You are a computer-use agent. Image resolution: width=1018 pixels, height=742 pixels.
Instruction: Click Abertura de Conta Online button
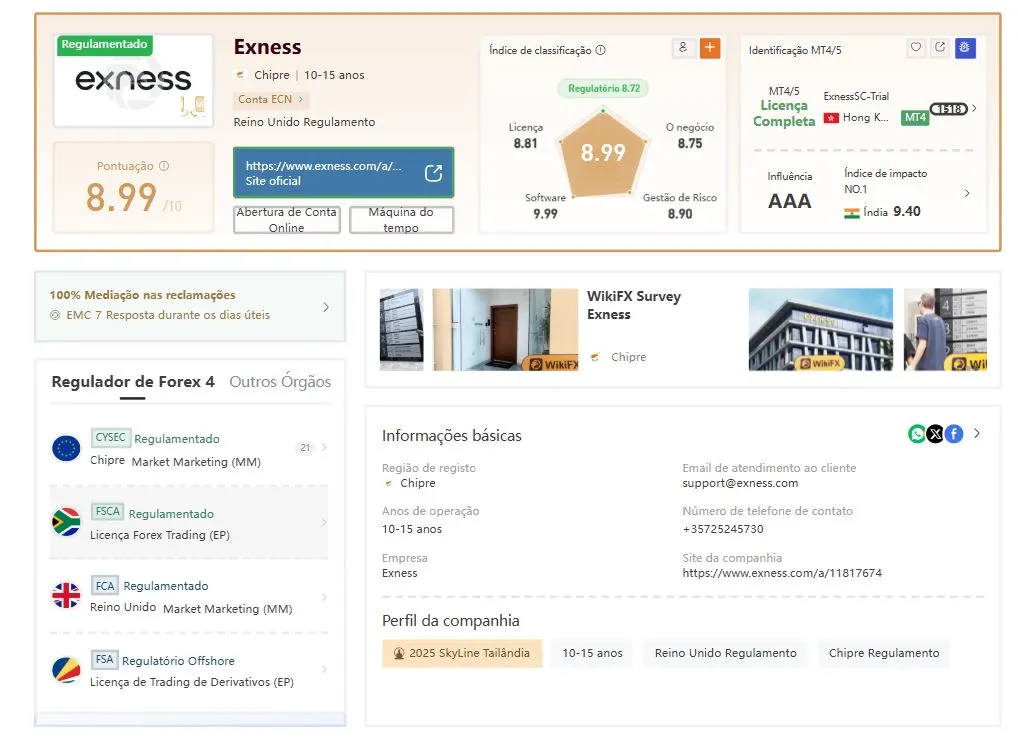click(286, 219)
